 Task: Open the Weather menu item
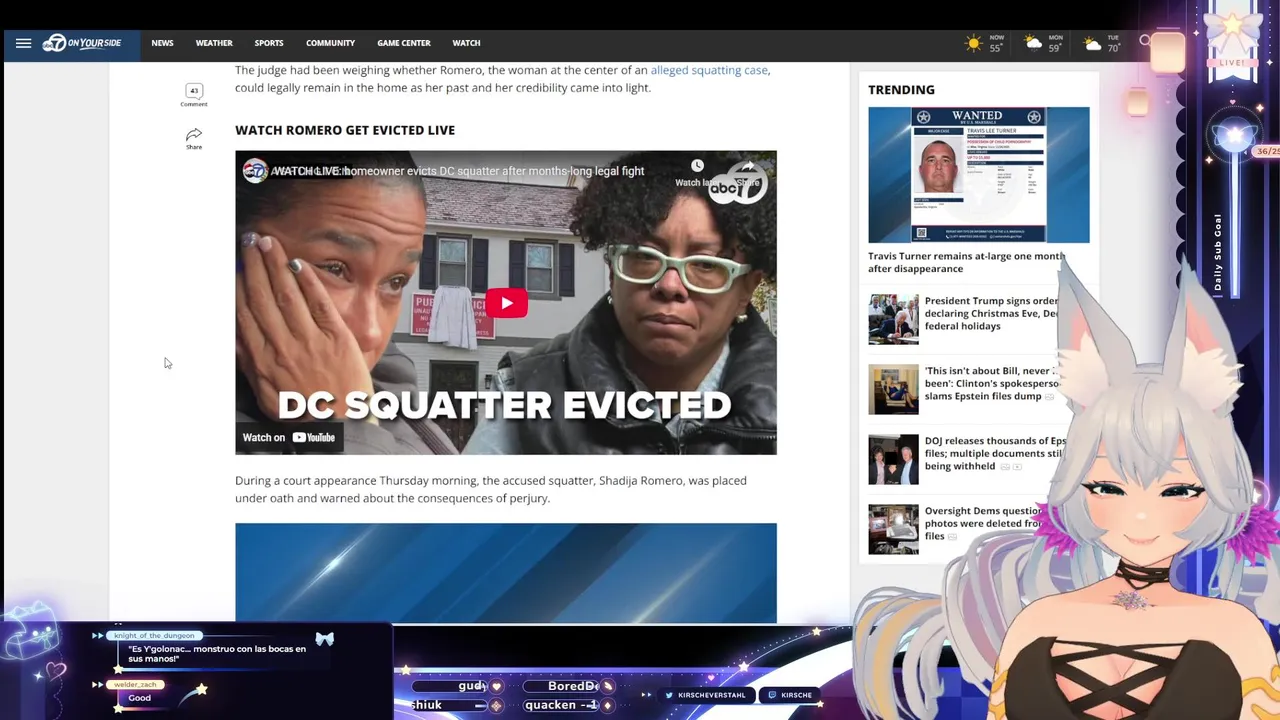click(214, 43)
